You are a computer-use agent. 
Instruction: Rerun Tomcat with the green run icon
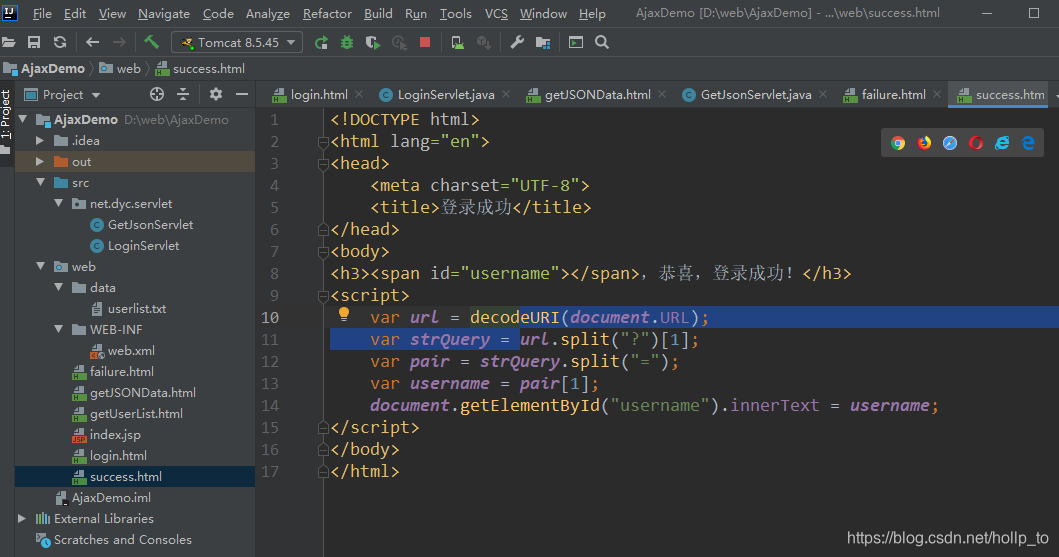tap(321, 43)
